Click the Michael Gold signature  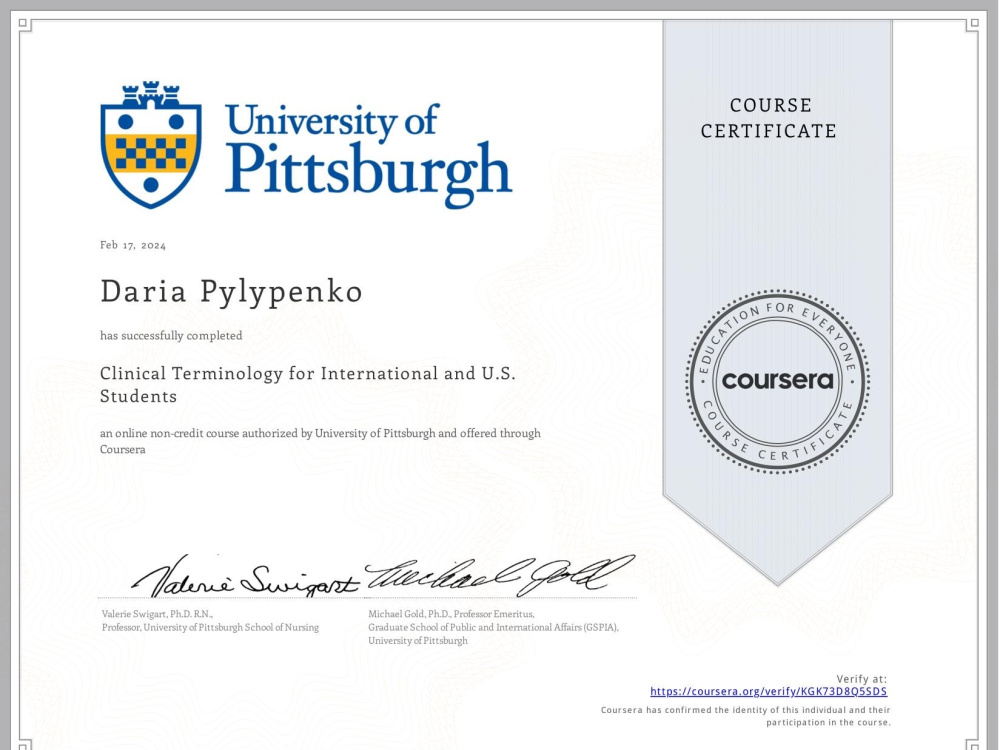(500, 577)
